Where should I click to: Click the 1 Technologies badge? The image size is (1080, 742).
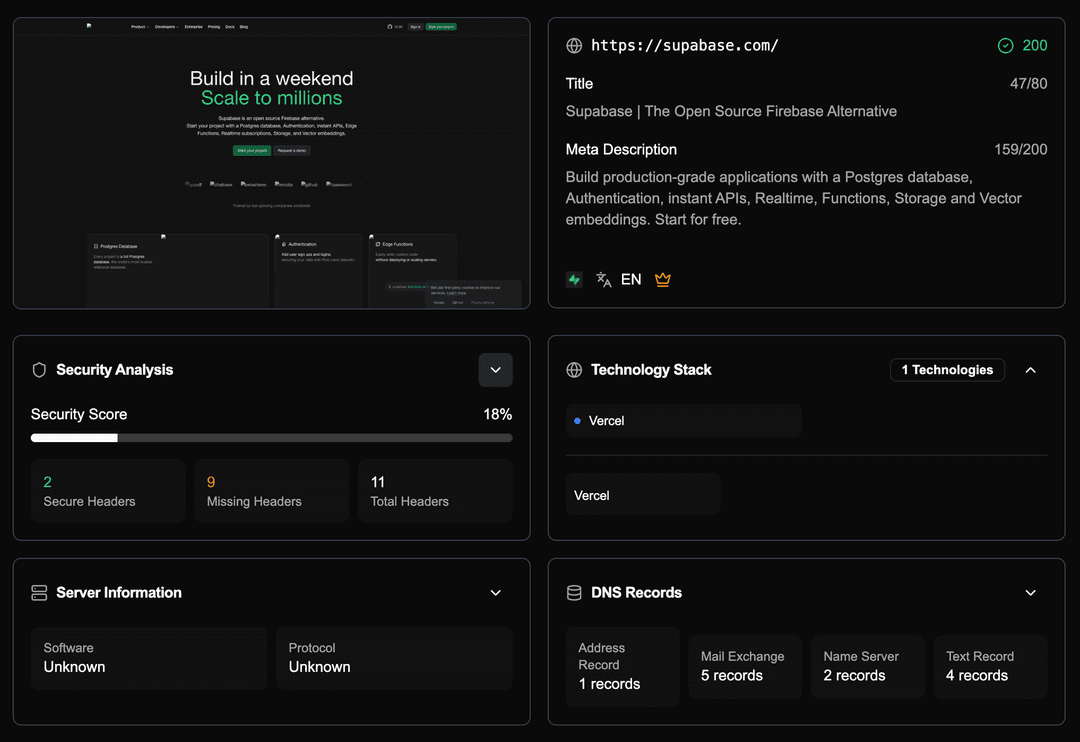947,370
